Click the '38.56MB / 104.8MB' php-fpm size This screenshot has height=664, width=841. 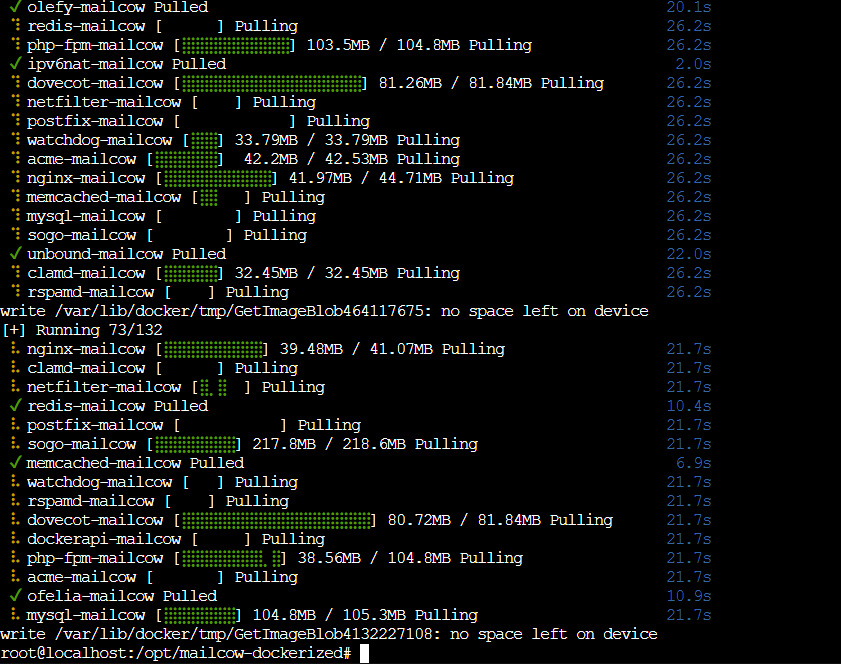(x=374, y=558)
